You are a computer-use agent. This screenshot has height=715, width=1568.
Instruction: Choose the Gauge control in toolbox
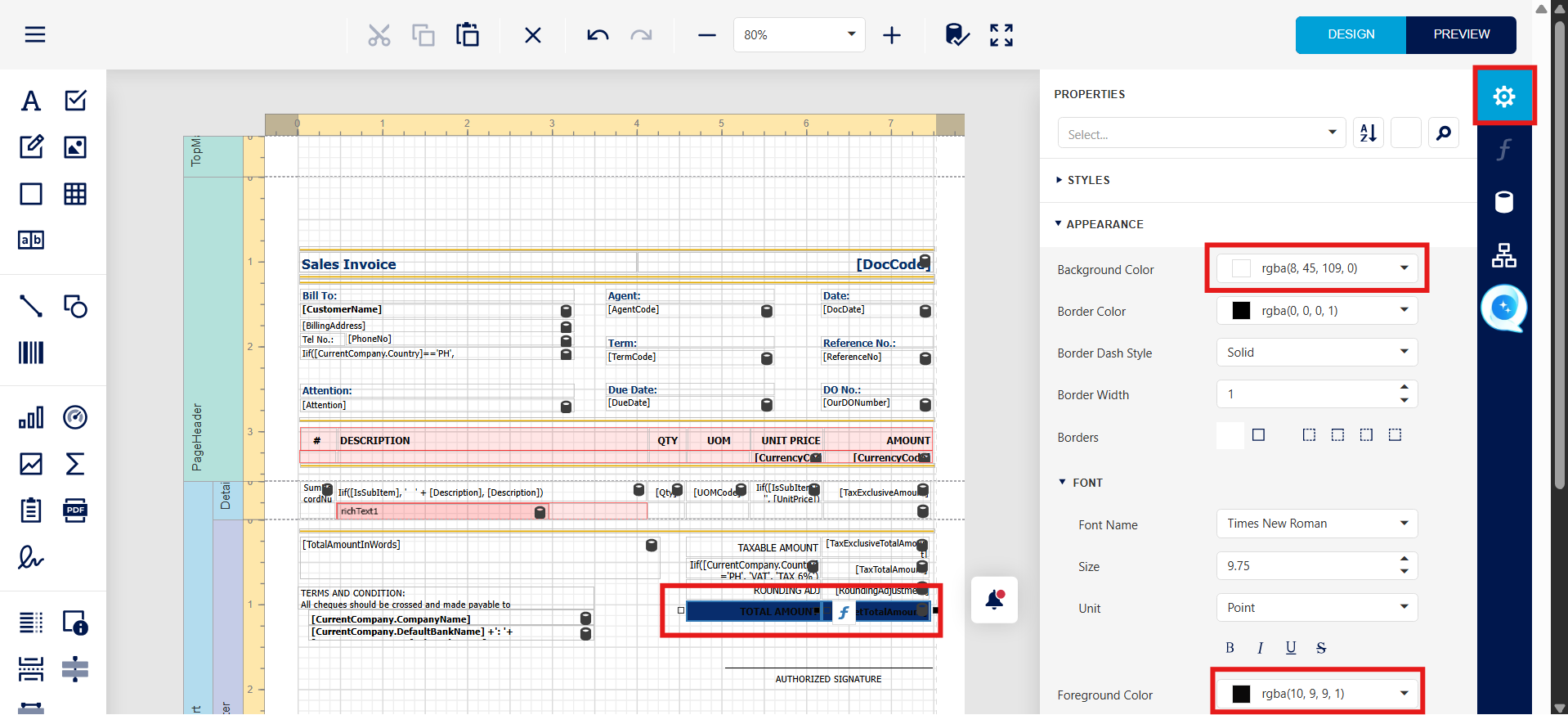point(75,417)
